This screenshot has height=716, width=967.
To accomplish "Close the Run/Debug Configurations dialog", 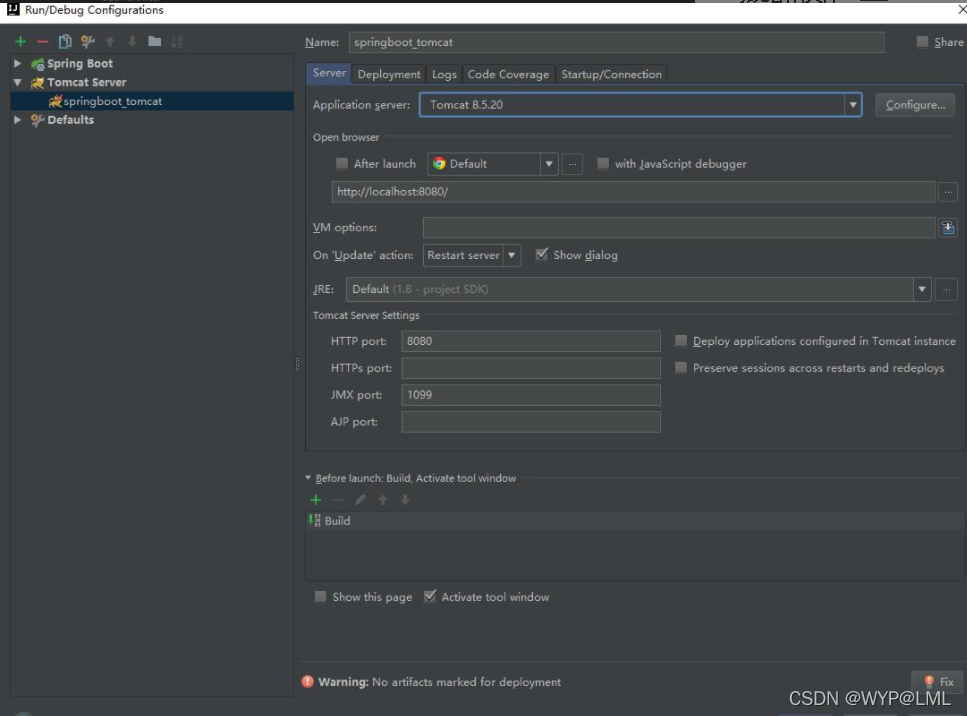I will (961, 10).
